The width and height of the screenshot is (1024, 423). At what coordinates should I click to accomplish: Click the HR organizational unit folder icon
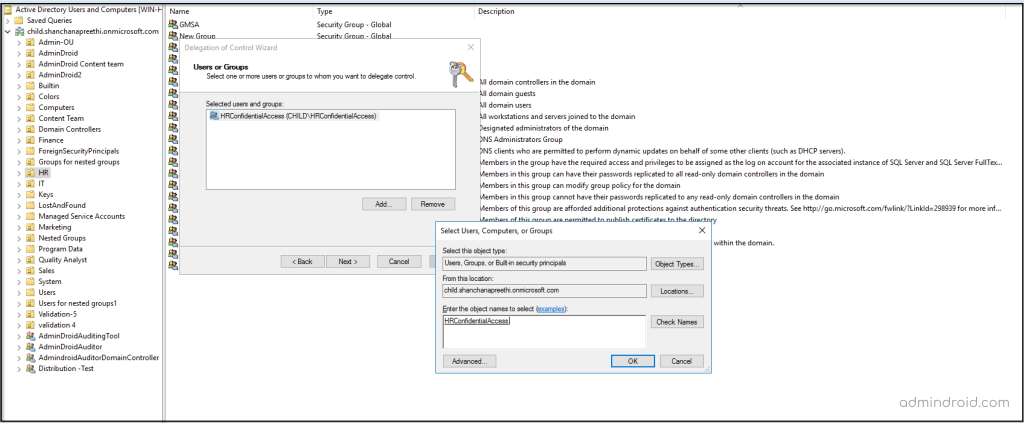[30, 173]
